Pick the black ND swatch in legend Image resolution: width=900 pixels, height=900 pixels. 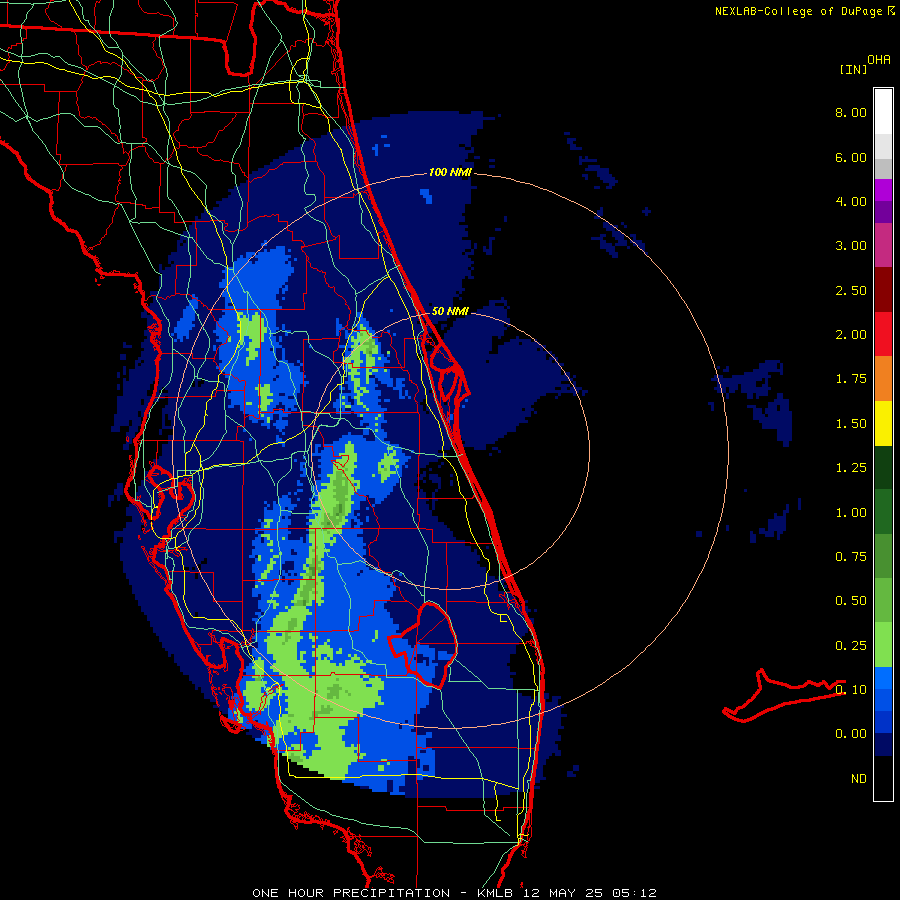coord(883,778)
